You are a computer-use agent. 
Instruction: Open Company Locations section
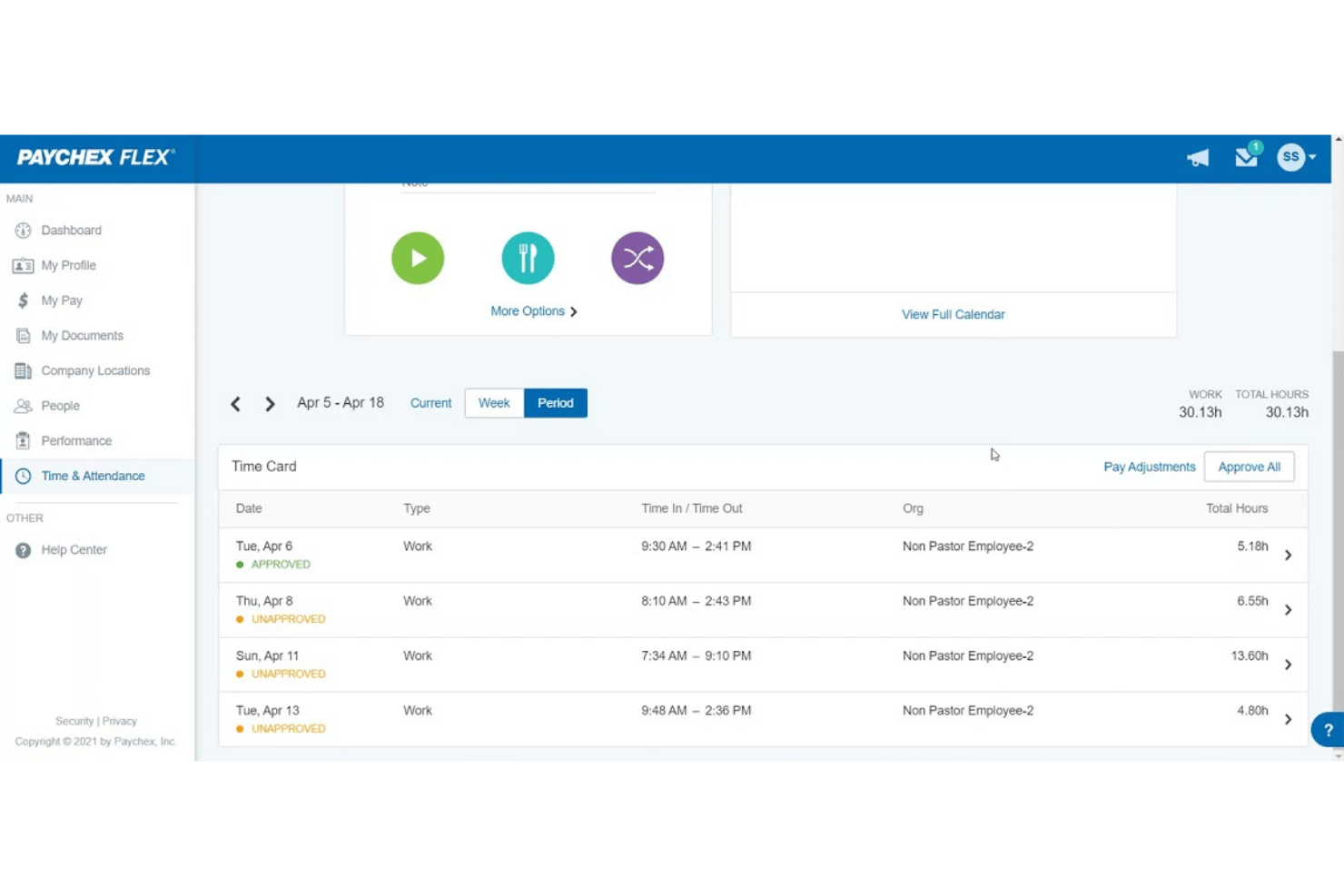click(x=97, y=370)
